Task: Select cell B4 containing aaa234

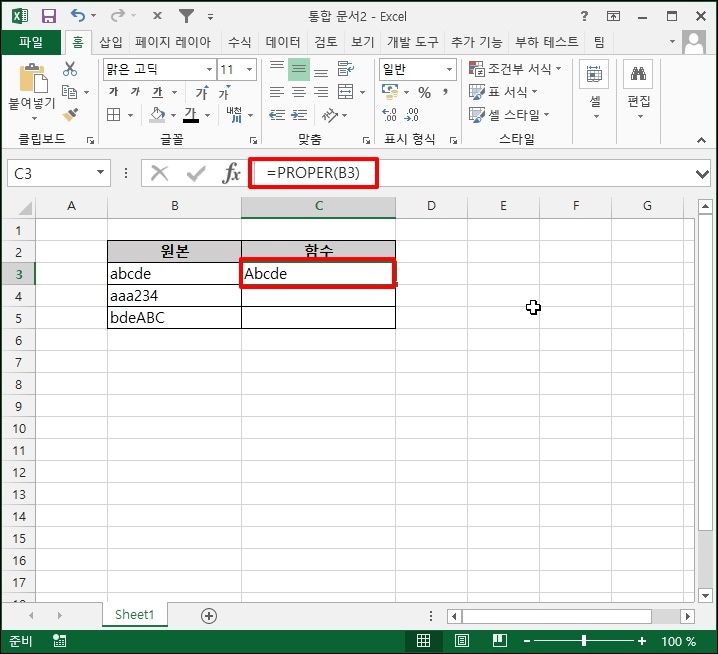Action: click(174, 296)
